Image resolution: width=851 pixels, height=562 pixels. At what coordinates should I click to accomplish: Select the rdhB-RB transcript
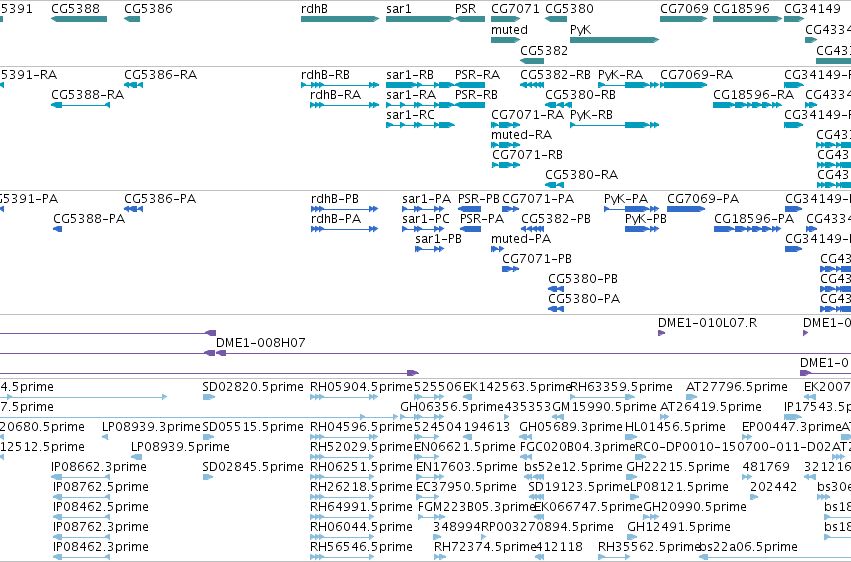pos(340,85)
